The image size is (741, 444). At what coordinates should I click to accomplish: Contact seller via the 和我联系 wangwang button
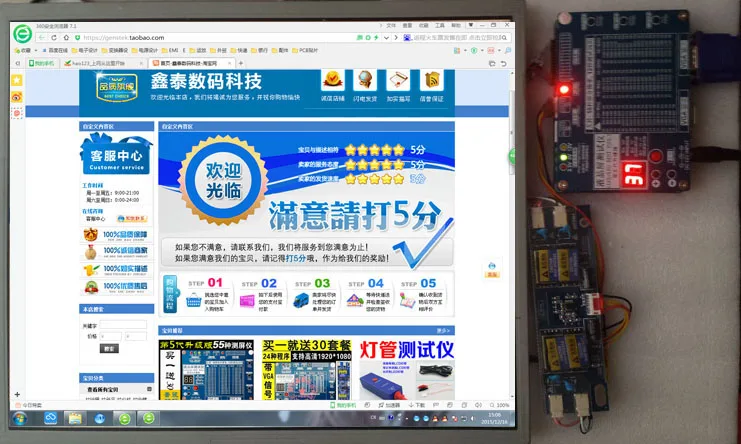click(132, 219)
